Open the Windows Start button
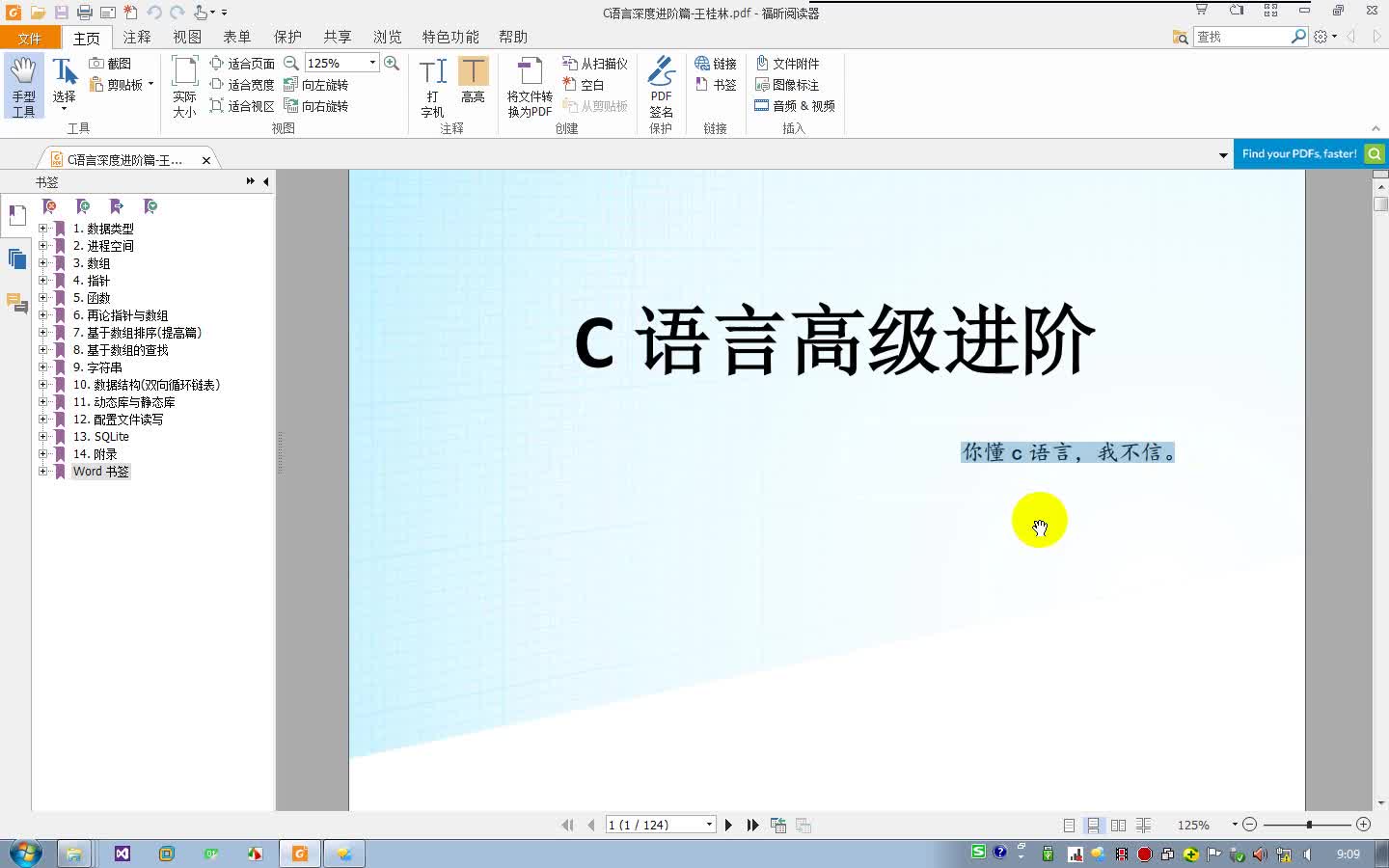Image resolution: width=1389 pixels, height=868 pixels. coord(26,854)
